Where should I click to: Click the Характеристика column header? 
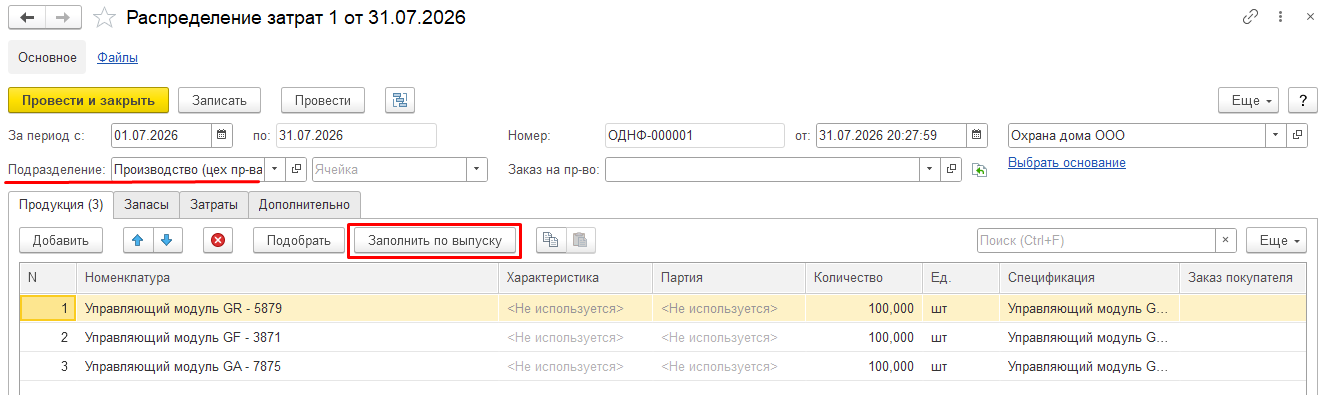click(x=575, y=277)
